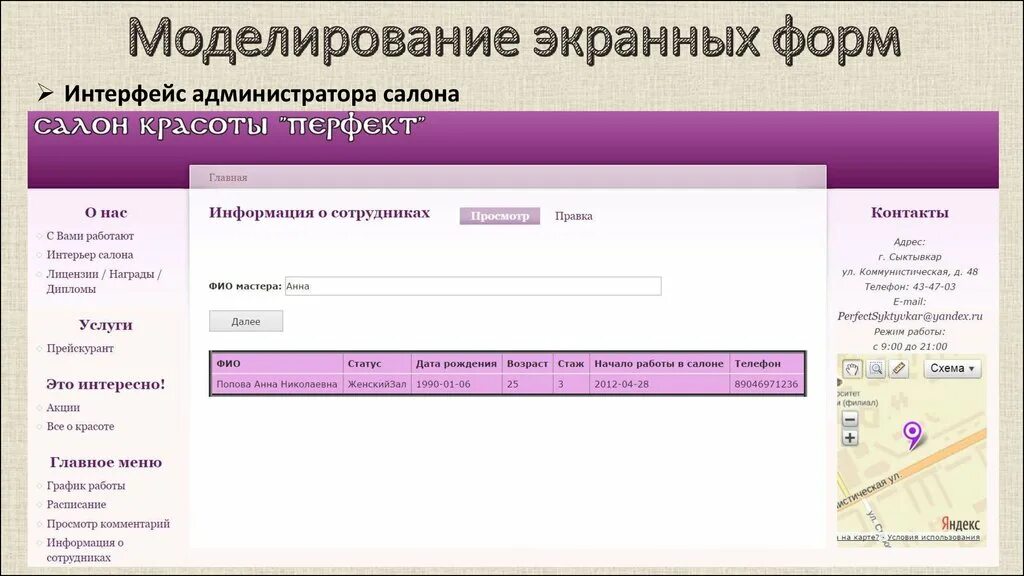Image resolution: width=1024 pixels, height=576 pixels.
Task: Click the header Статус in the employee table
Action: pyautogui.click(x=364, y=363)
